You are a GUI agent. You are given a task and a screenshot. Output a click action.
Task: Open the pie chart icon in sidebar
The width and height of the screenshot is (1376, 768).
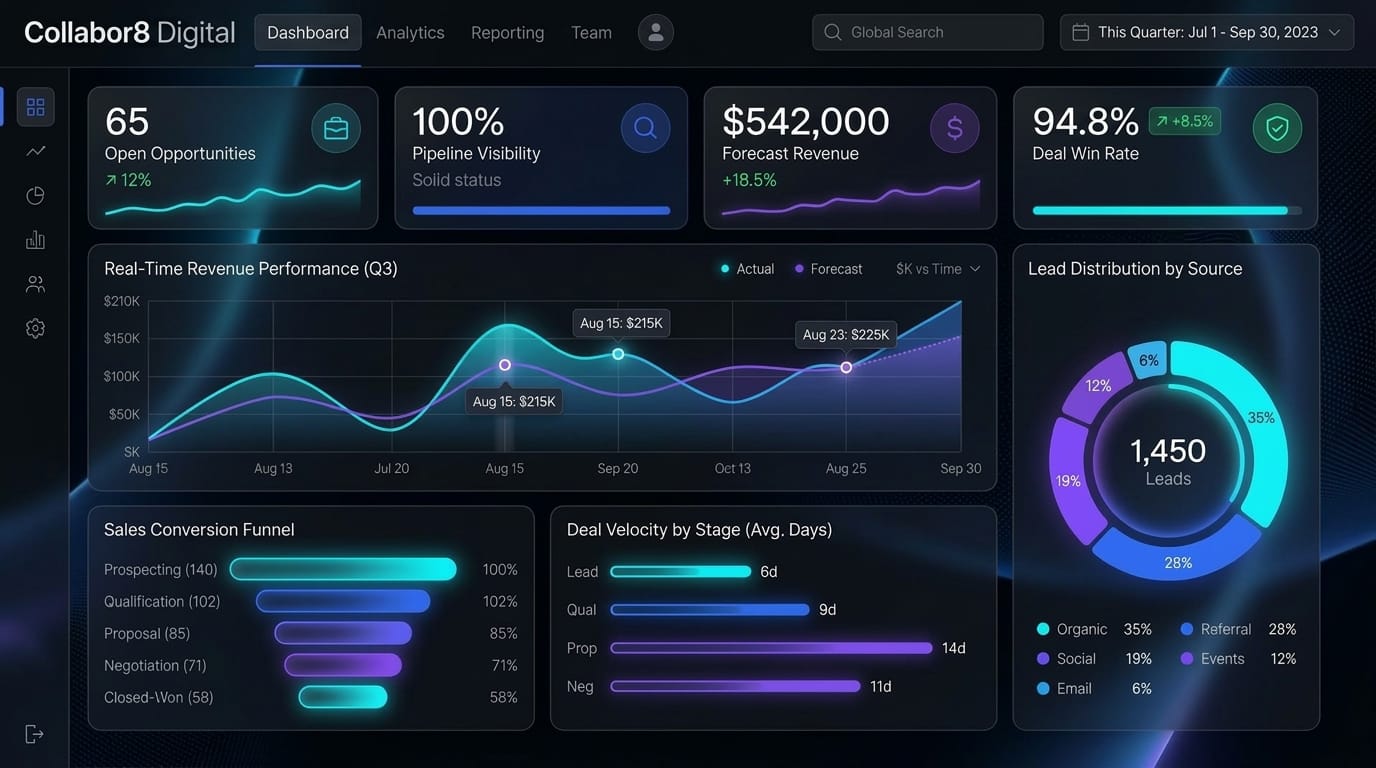[35, 195]
